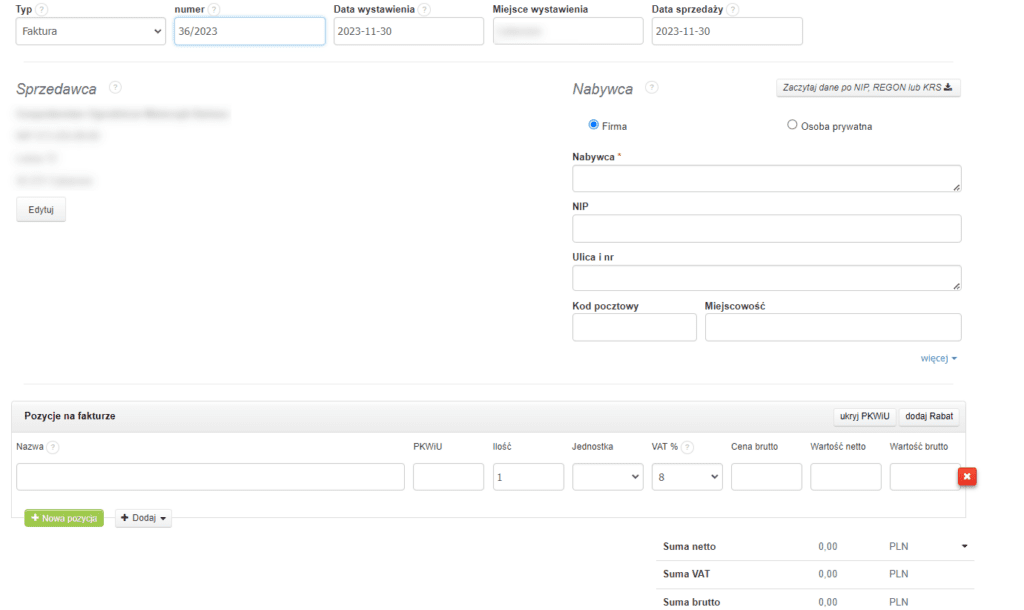
Task: Delete invoice row with red X button
Action: (x=967, y=477)
